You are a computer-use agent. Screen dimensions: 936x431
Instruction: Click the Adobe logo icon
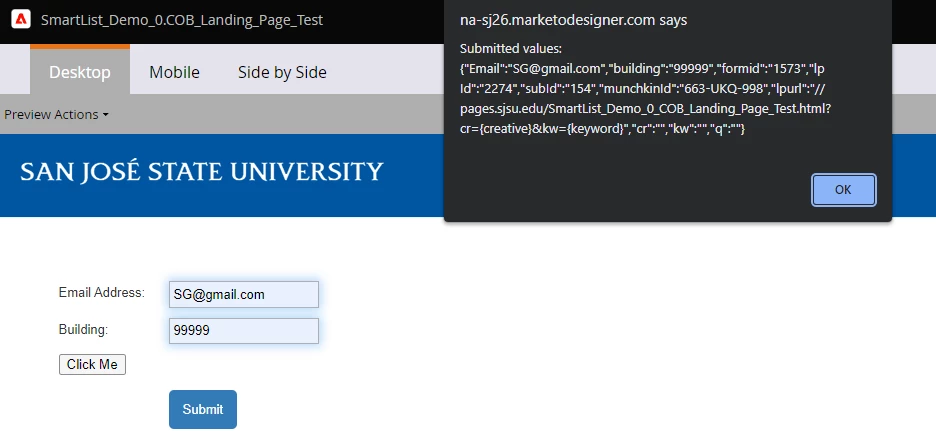tap(21, 20)
